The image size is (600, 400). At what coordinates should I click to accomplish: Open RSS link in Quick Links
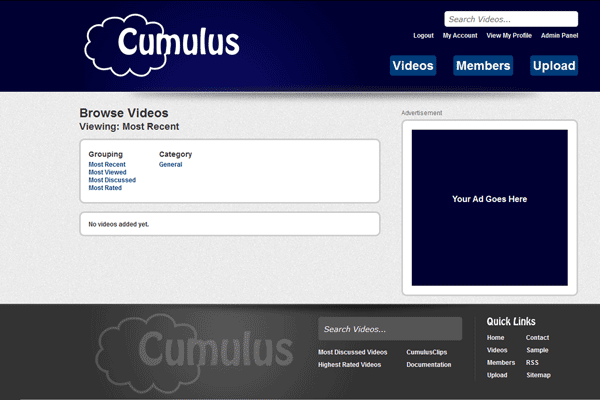coord(532,362)
